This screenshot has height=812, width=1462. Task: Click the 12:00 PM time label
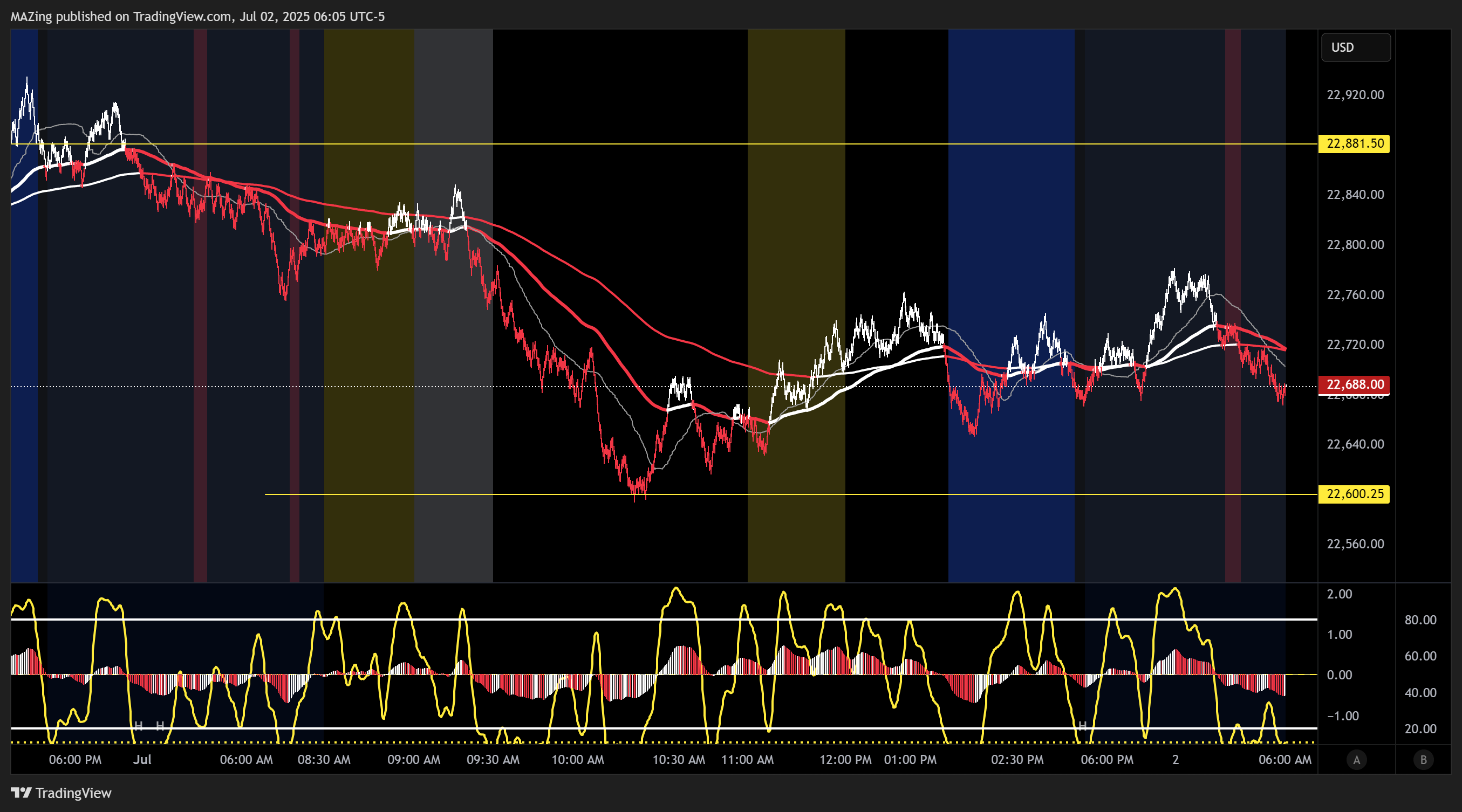[x=845, y=760]
